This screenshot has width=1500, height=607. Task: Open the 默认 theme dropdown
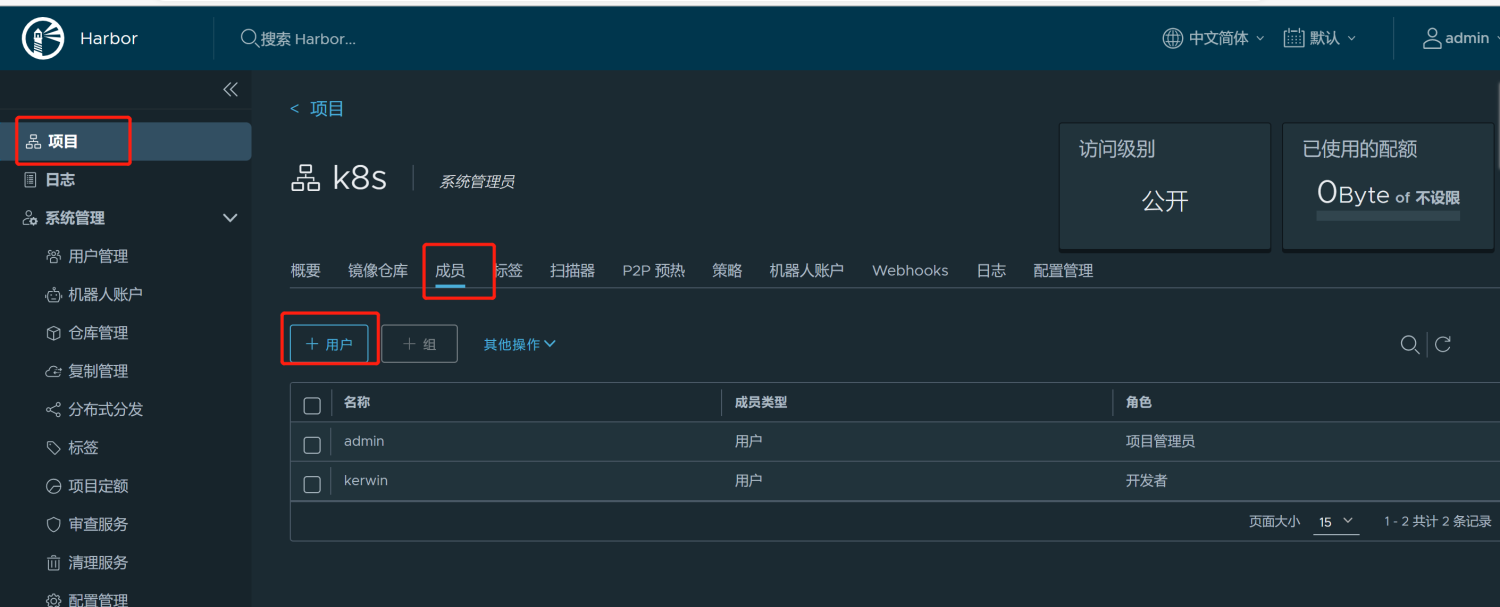[1320, 38]
